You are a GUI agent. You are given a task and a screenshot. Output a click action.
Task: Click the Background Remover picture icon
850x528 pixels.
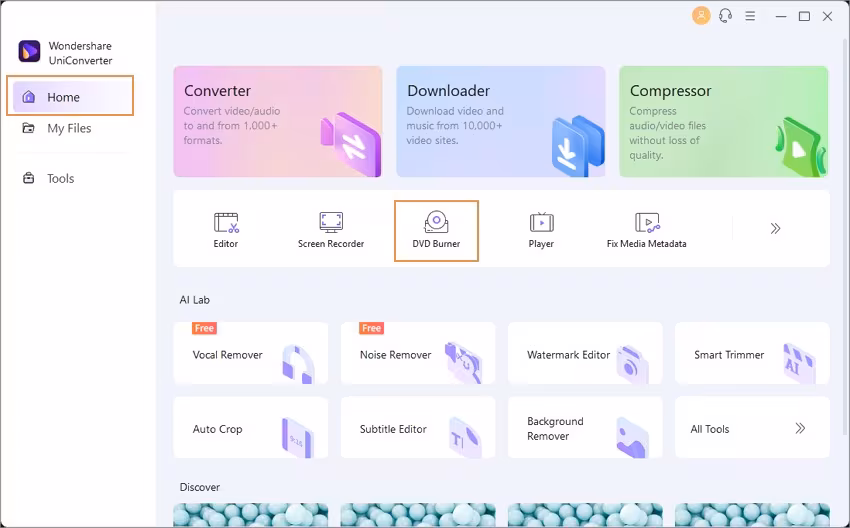pos(633,437)
